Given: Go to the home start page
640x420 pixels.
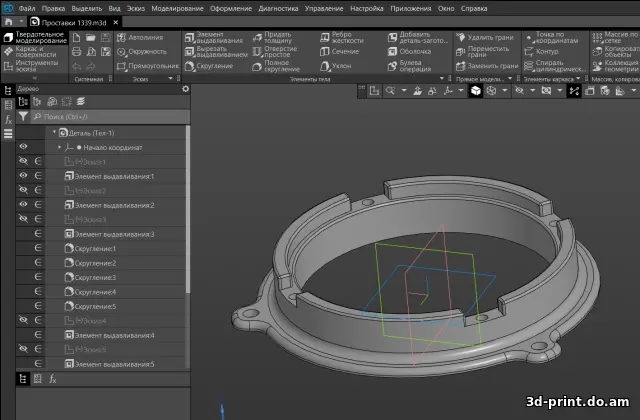Looking at the screenshot, I should pos(9,22).
